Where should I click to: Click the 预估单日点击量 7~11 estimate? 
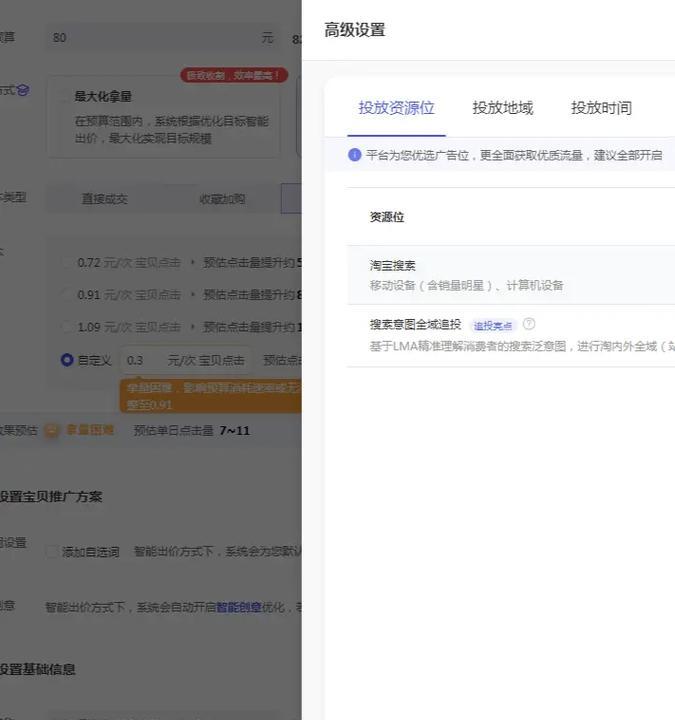pyautogui.click(x=191, y=431)
